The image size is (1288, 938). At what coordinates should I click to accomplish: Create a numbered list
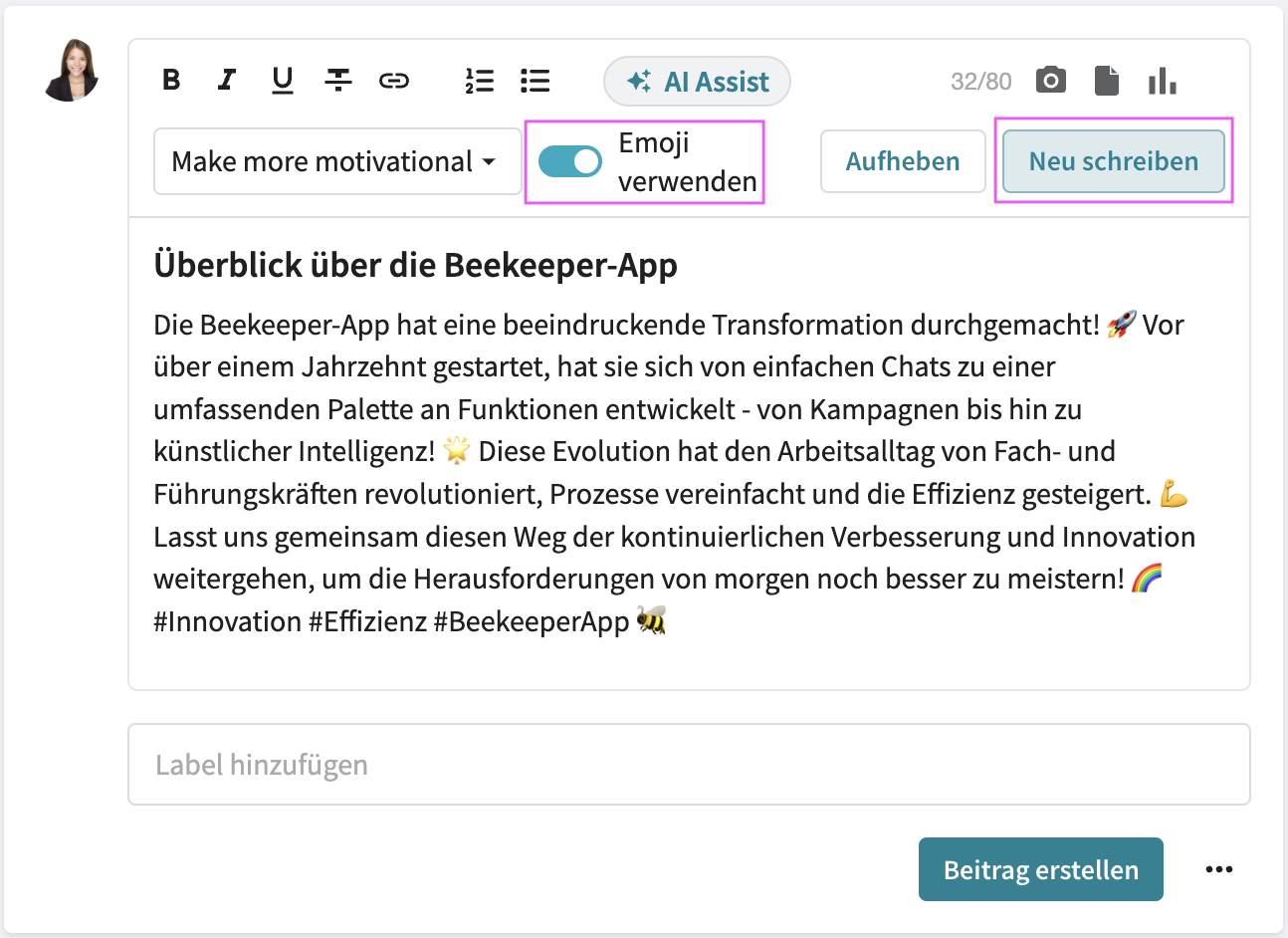480,81
